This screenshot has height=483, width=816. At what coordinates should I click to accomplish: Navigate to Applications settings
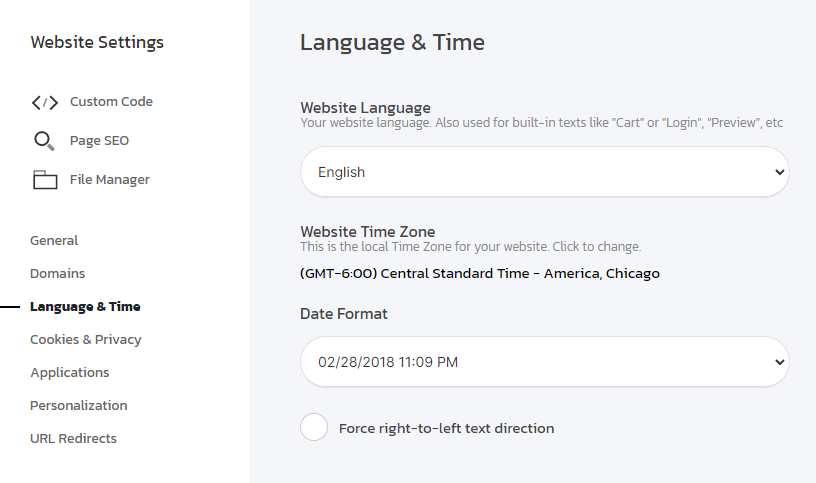tap(70, 373)
